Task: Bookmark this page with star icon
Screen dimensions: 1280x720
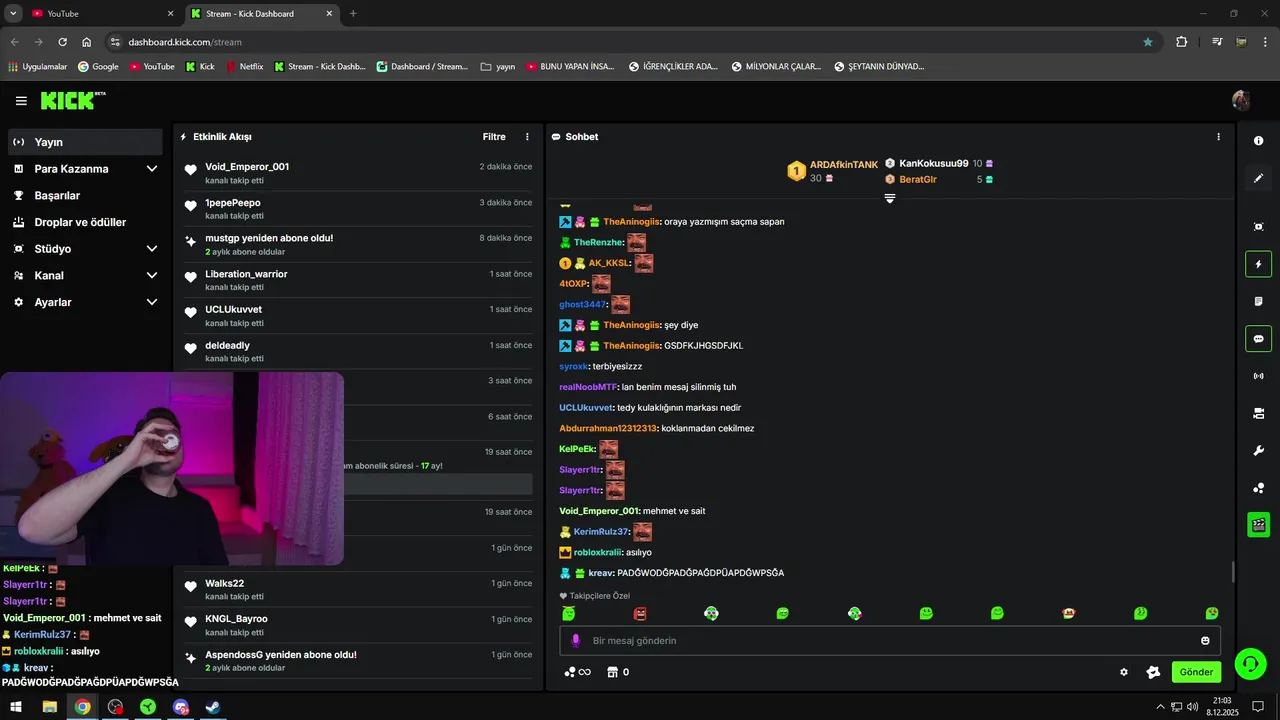Action: point(1148,42)
